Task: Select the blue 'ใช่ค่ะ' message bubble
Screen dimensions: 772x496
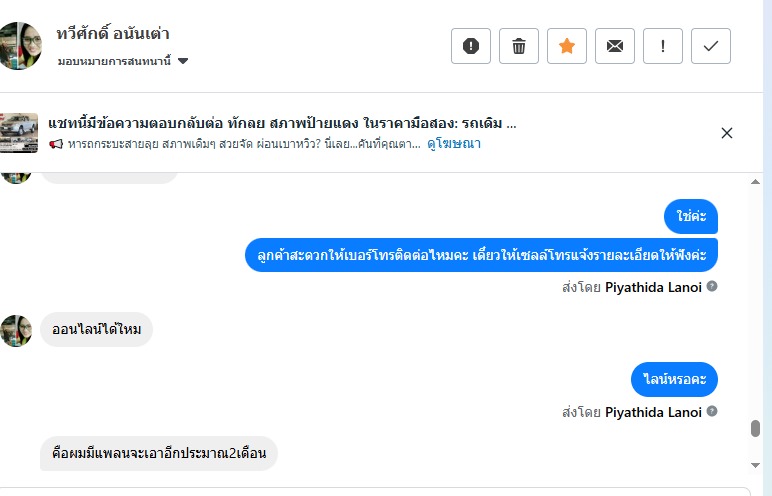Action: [x=691, y=216]
